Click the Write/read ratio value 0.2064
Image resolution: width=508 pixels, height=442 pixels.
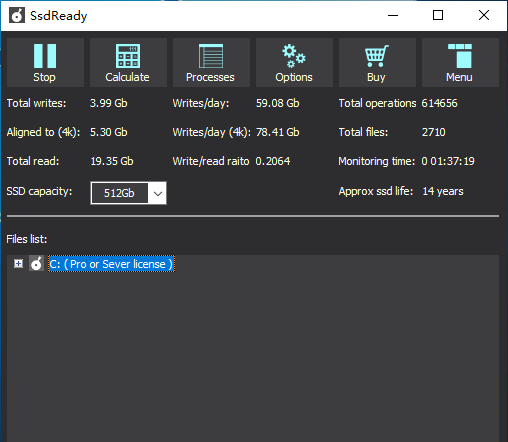point(273,161)
